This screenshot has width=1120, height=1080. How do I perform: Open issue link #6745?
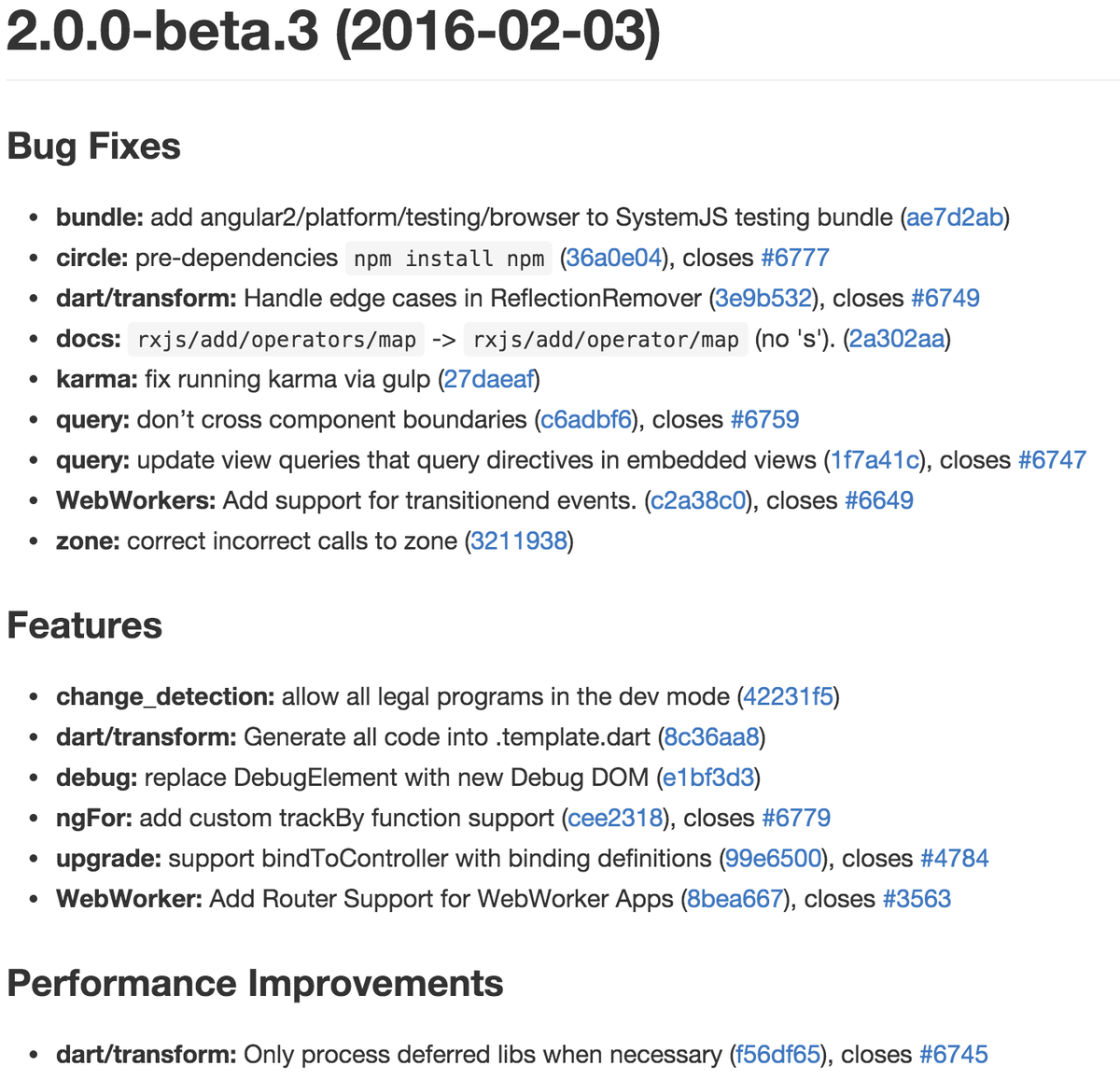coord(954,1055)
